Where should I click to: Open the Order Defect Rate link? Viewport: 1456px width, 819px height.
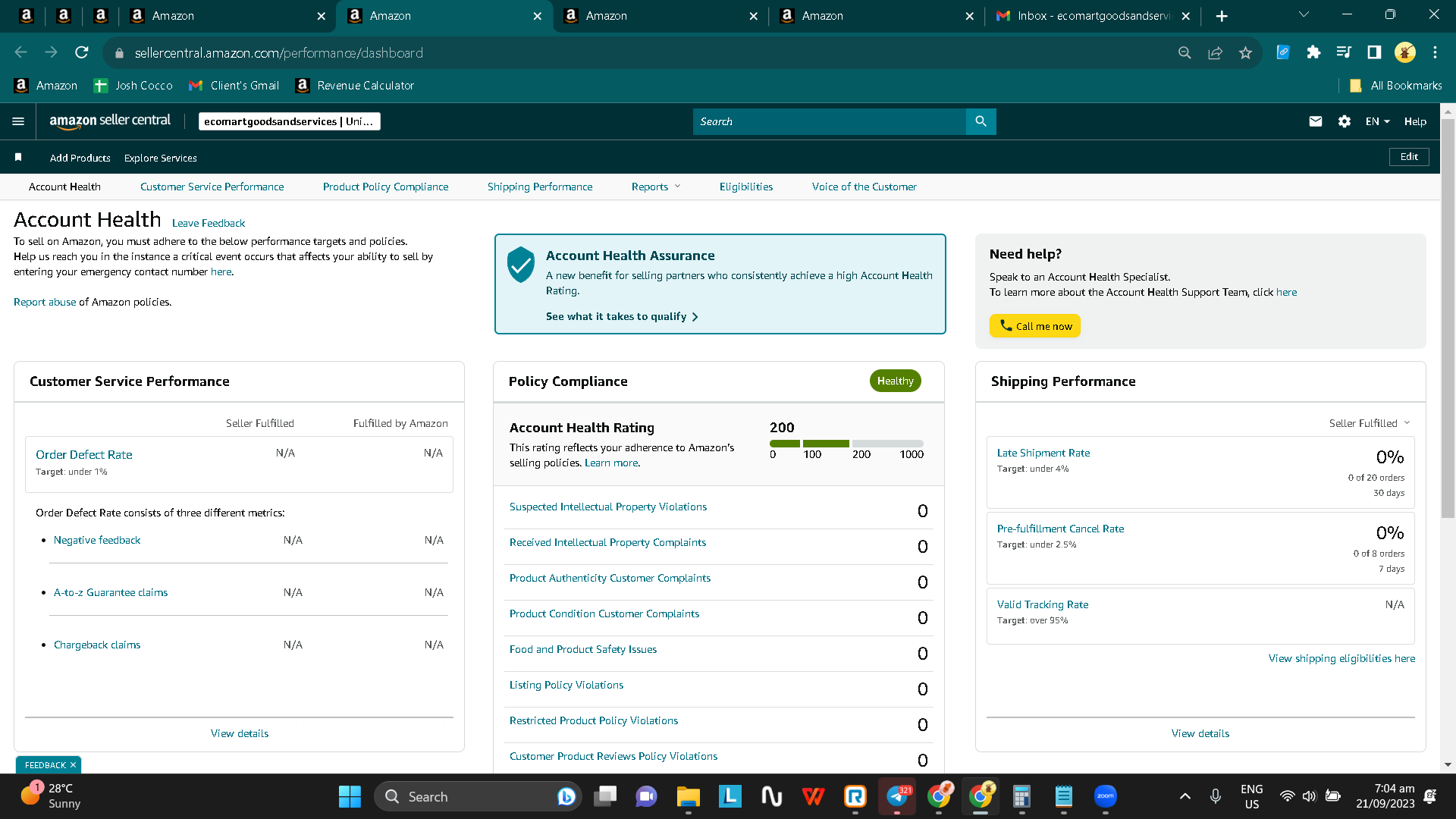tap(83, 454)
